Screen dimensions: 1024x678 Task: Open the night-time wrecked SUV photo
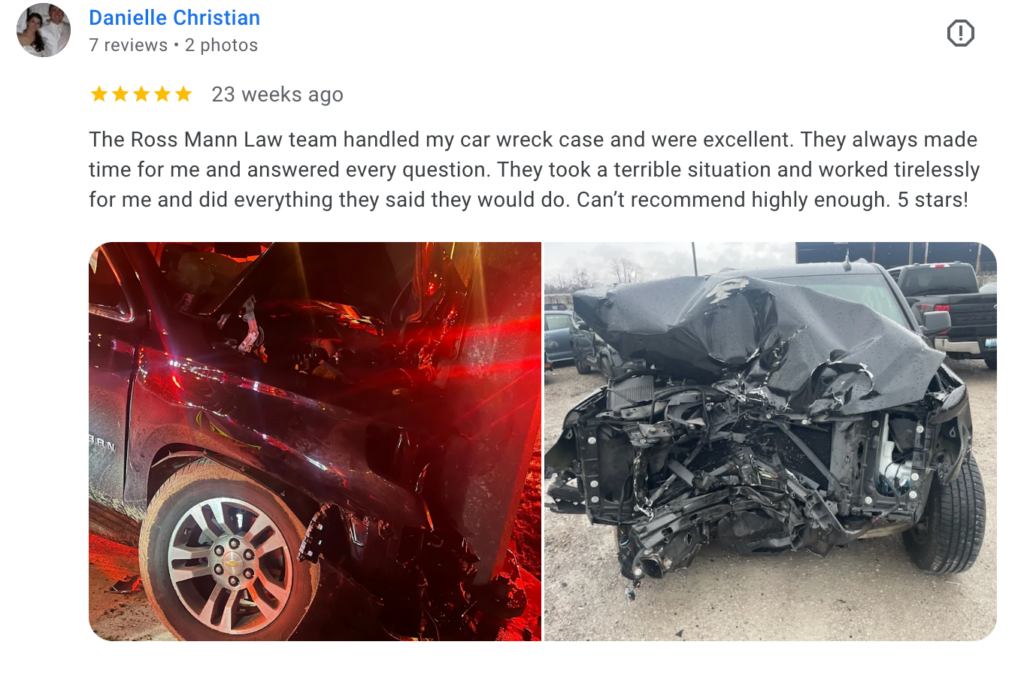315,442
